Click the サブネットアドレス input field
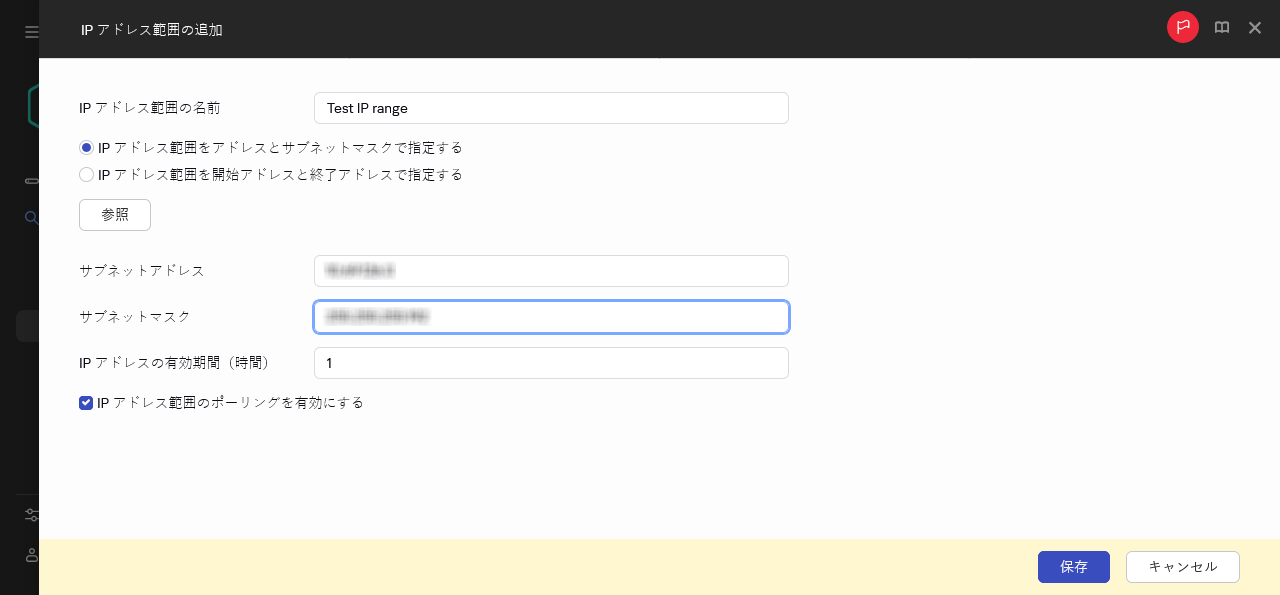1280x595 pixels. 551,270
